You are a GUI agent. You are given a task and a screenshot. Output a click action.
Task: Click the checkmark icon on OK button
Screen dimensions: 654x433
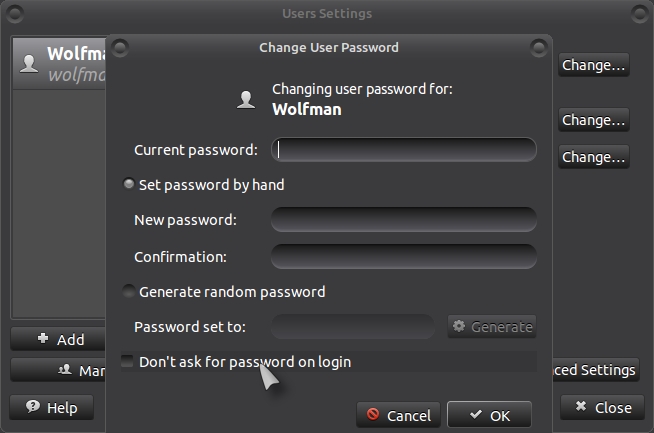coord(475,415)
